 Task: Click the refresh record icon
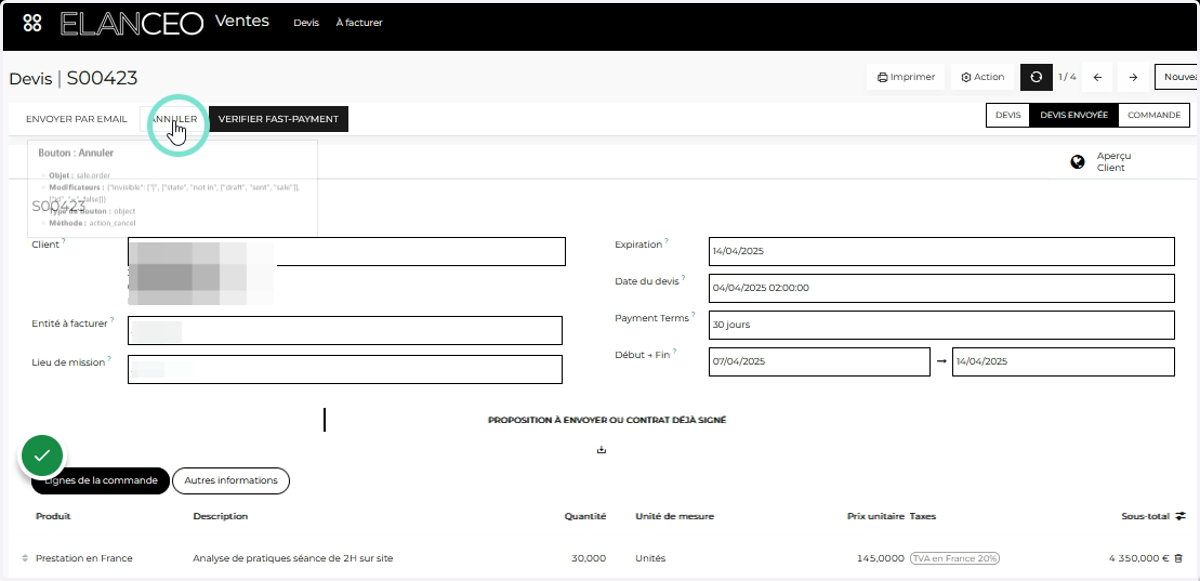1036,77
